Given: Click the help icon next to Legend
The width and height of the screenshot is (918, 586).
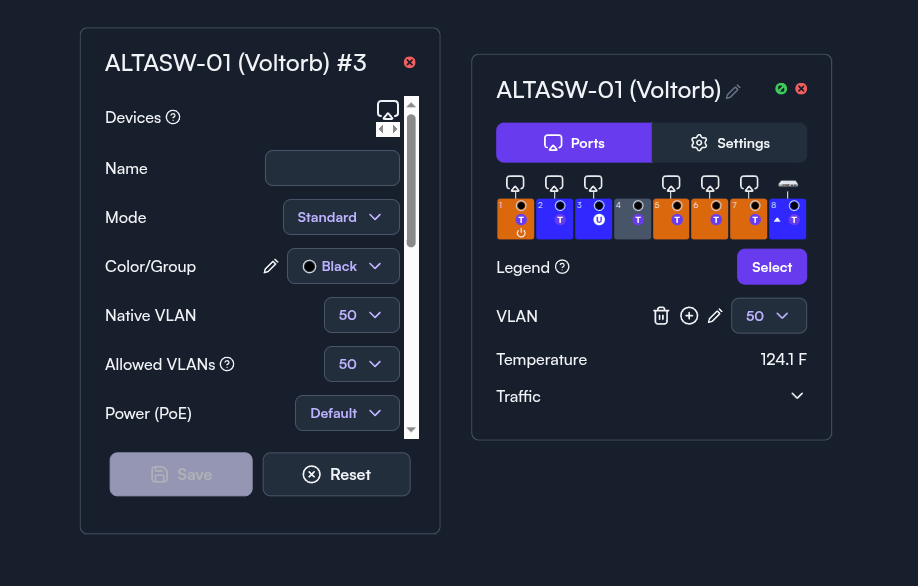Looking at the screenshot, I should coord(562,267).
